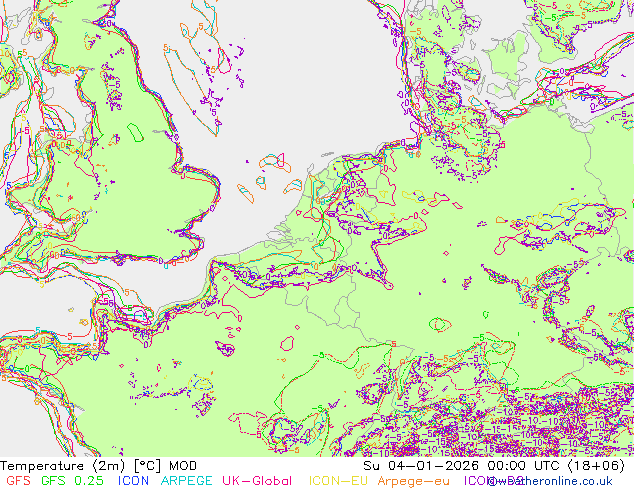Screen dimensions: 634x490
Task: Click the red GFS legend label
Action: [19, 481]
